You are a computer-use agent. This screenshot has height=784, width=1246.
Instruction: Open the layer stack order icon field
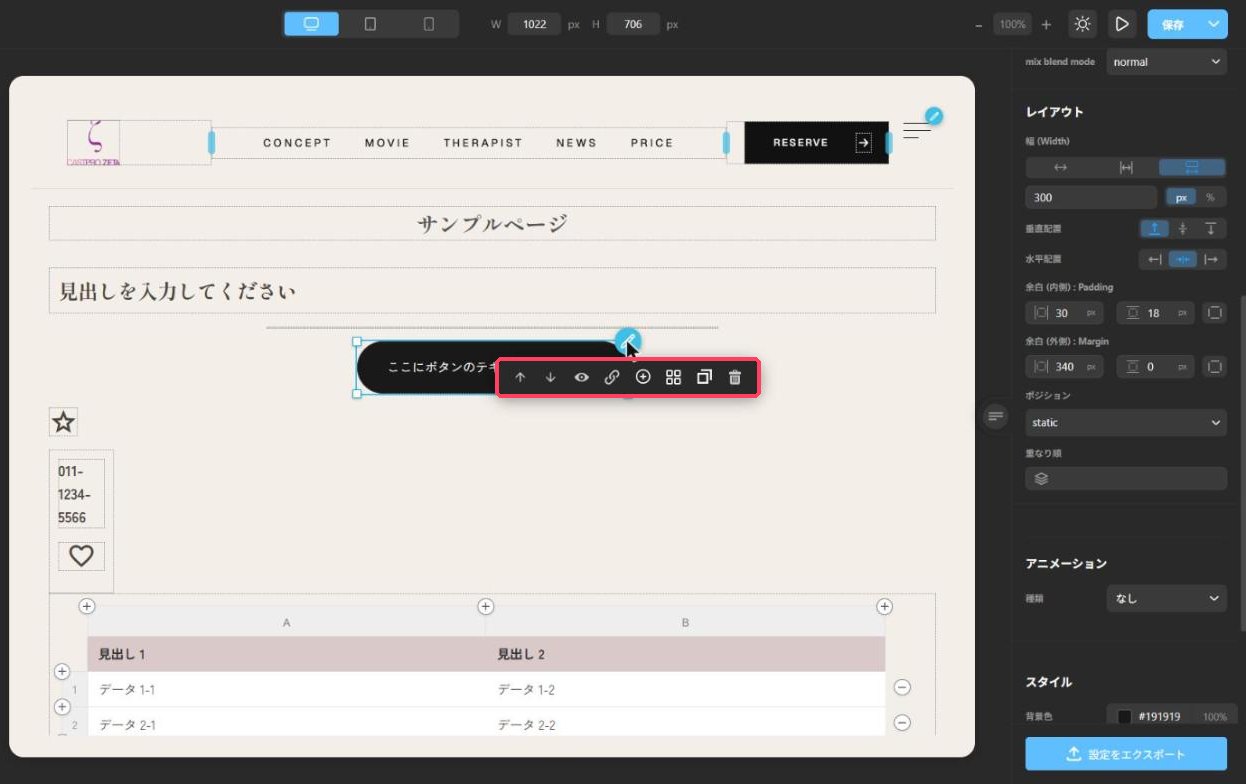1126,479
